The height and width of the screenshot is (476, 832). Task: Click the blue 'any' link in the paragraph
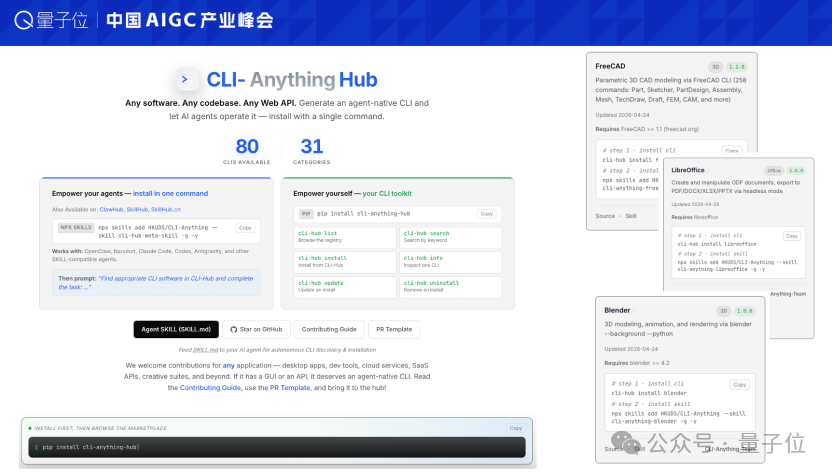pyautogui.click(x=229, y=366)
